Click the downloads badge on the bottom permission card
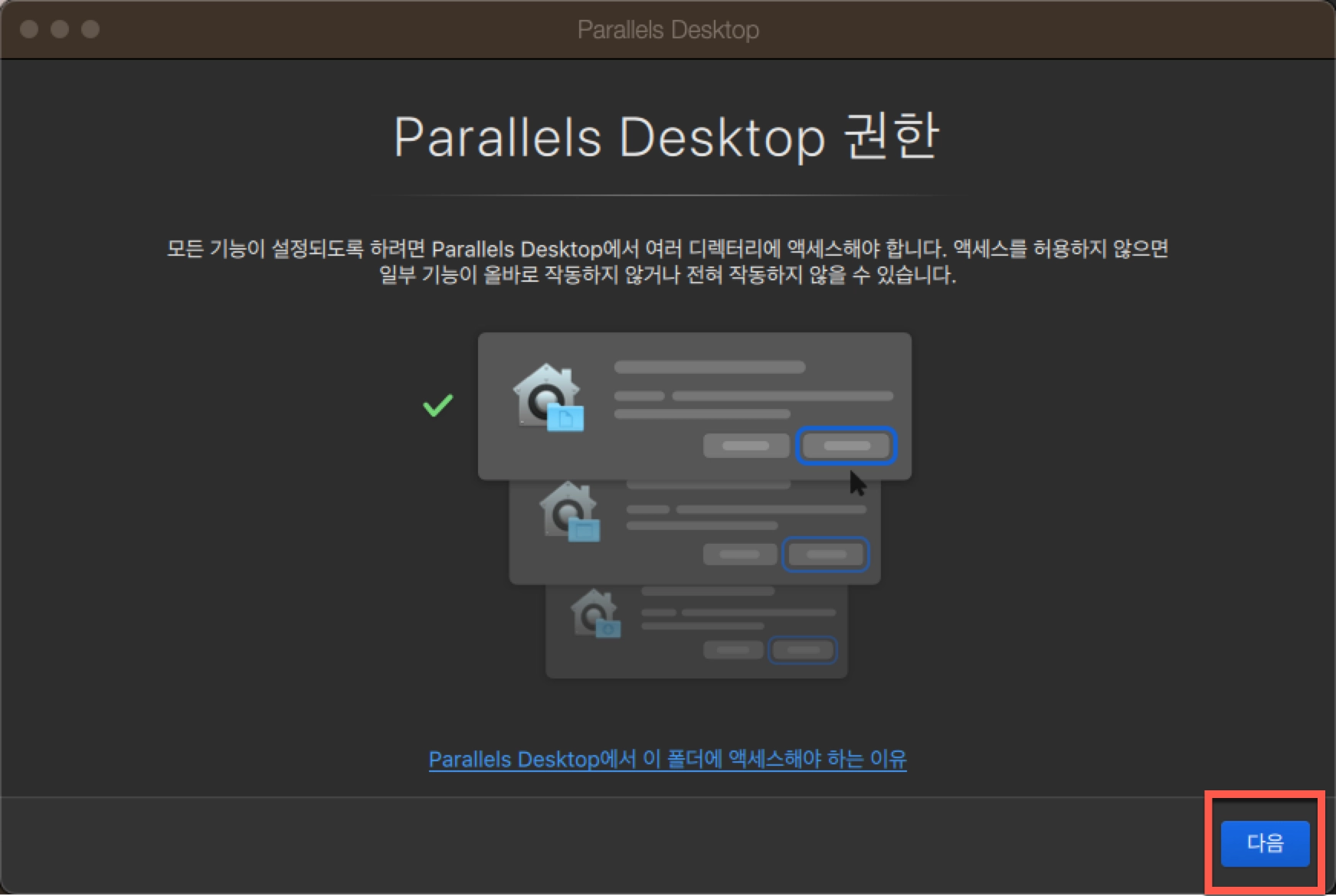This screenshot has height=896, width=1336. 607,630
